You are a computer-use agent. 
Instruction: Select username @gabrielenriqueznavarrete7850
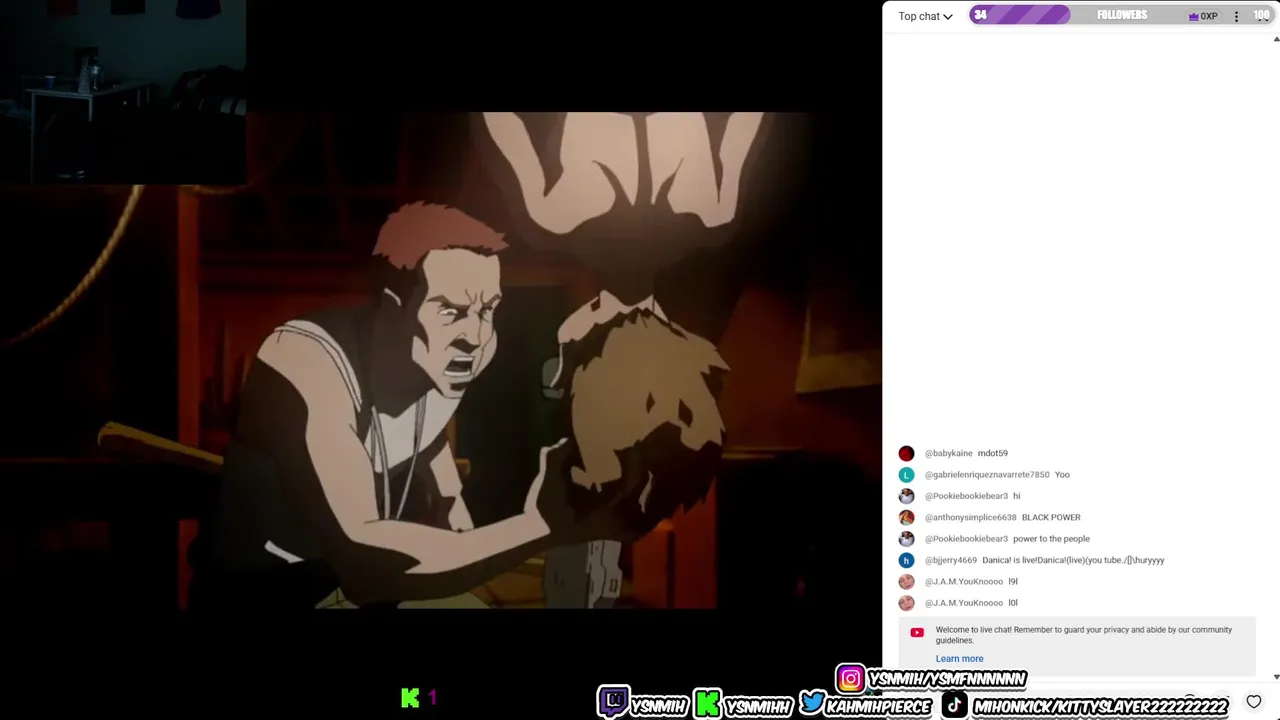987,475
